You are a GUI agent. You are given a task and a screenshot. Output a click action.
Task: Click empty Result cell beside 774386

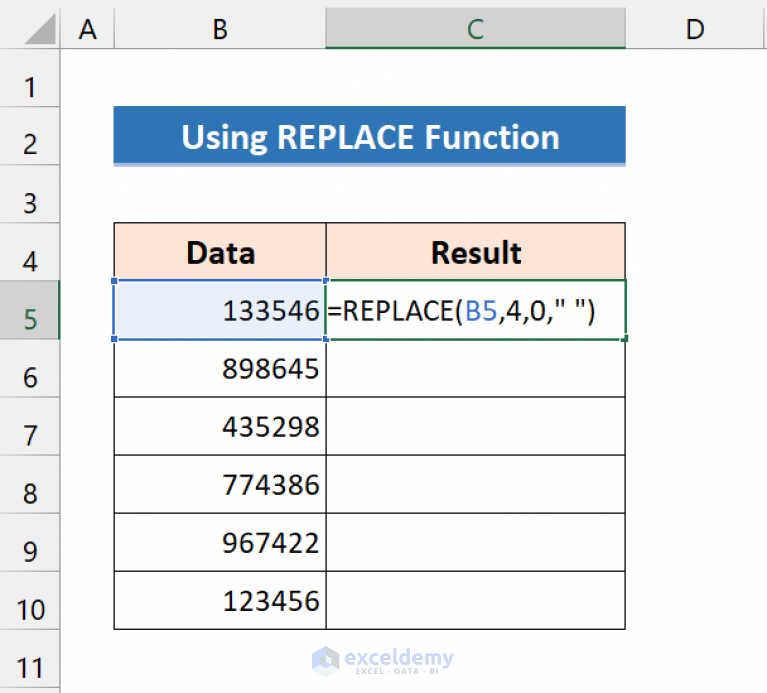475,484
